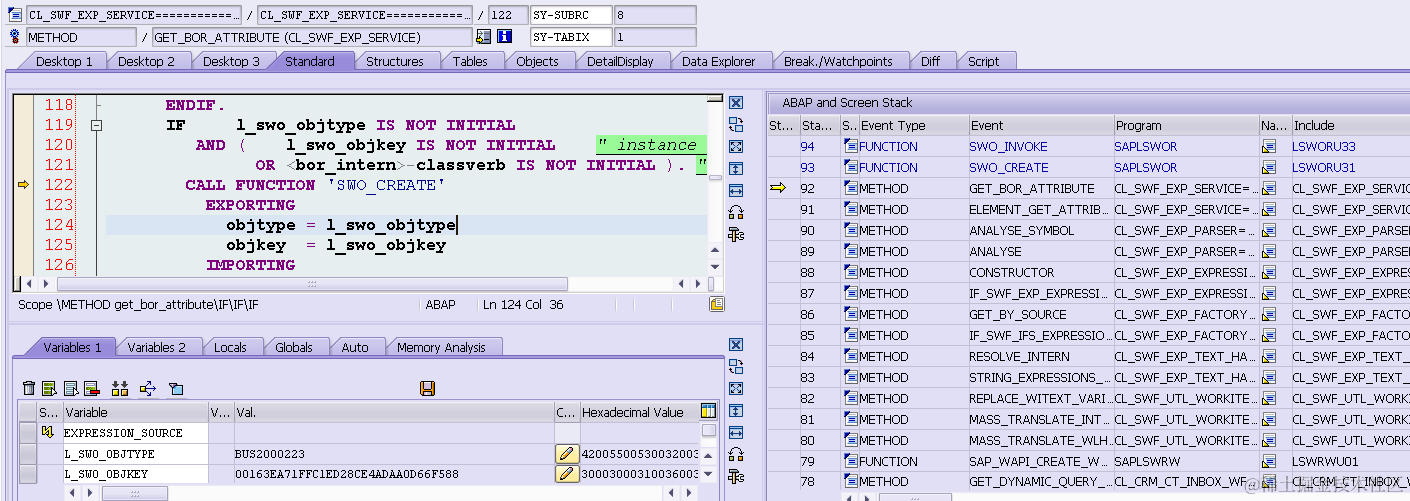Click the program icon before CL_SWF_EXP_SERVICE field
Viewport: 1410px width, 501px height.
[15, 15]
